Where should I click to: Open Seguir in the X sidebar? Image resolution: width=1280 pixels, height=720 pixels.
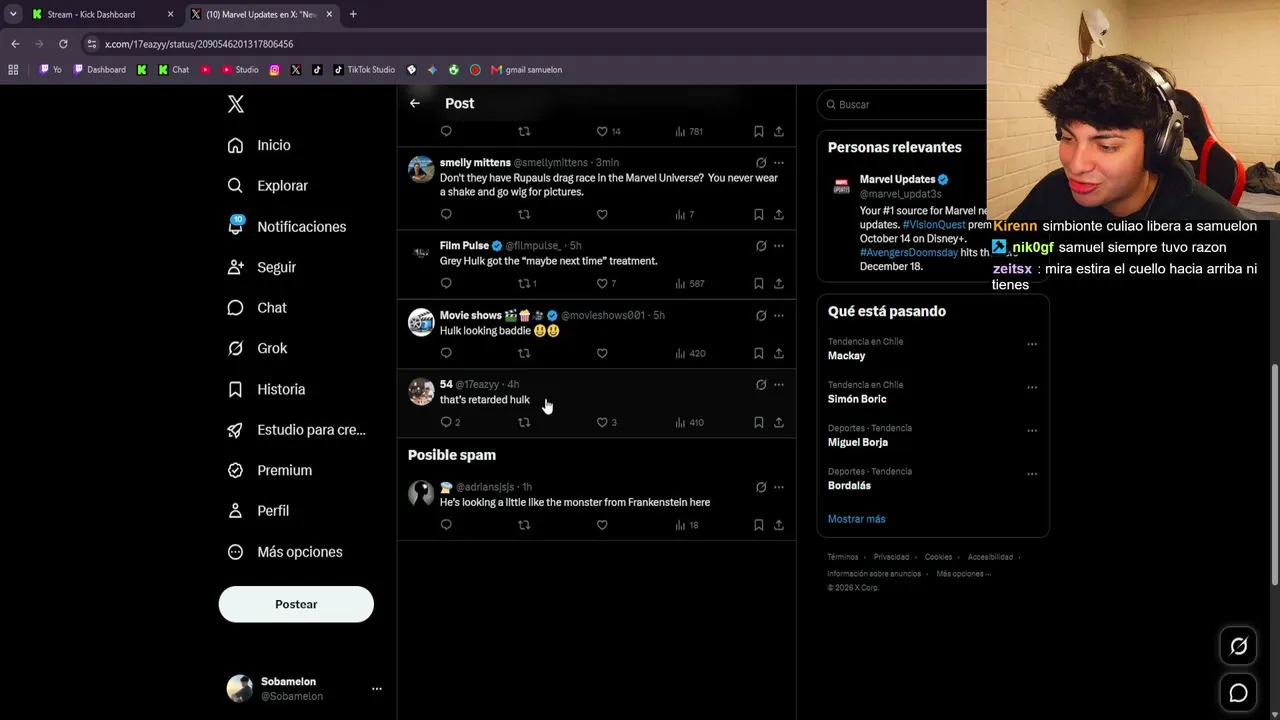pos(261,267)
